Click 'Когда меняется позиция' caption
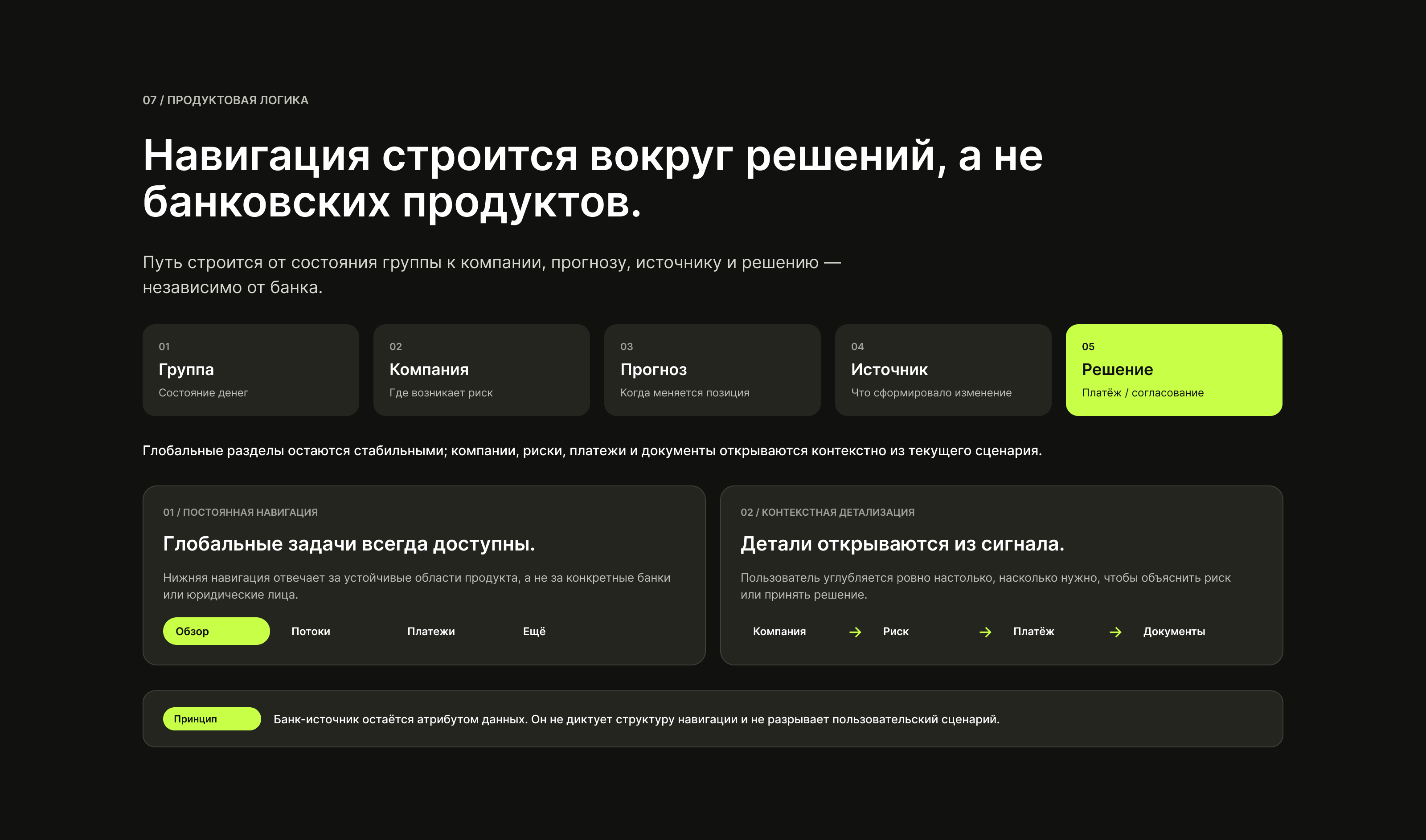The width and height of the screenshot is (1426, 840). pos(684,393)
